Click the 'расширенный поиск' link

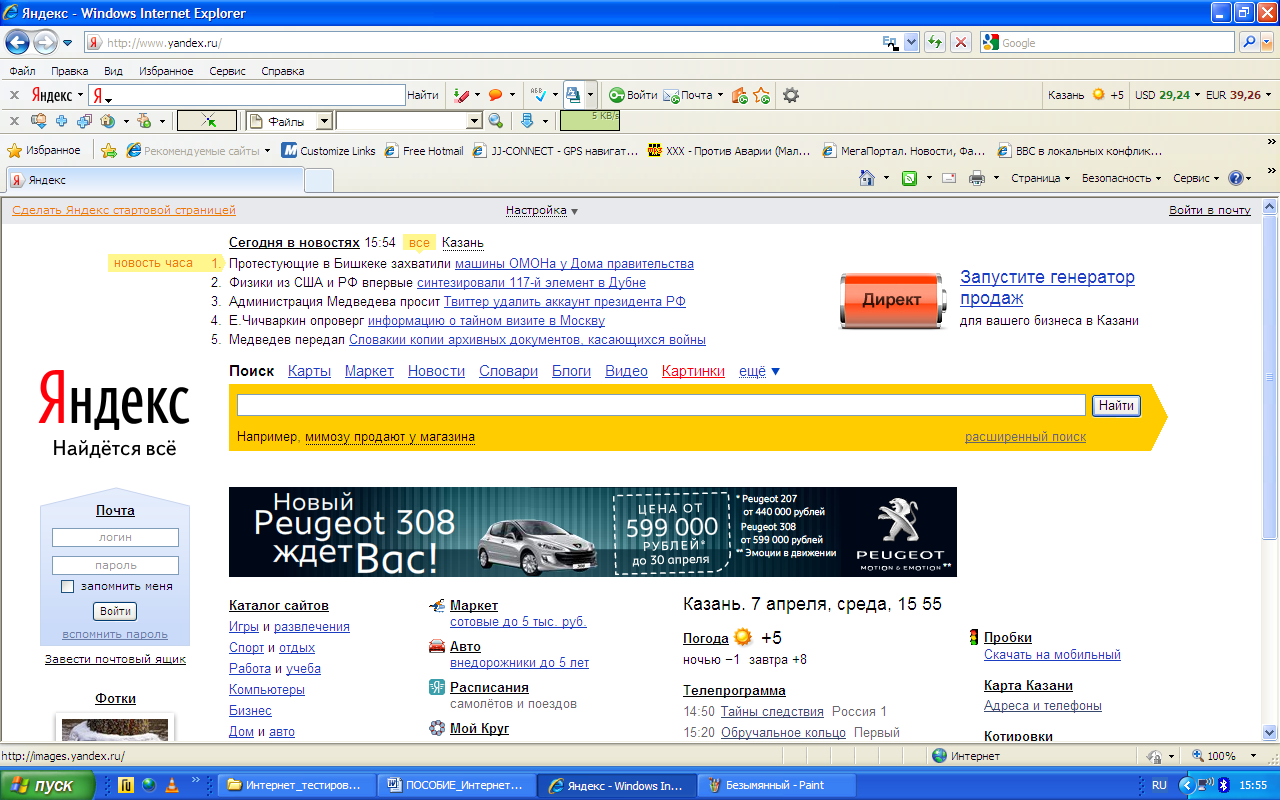tap(1025, 437)
